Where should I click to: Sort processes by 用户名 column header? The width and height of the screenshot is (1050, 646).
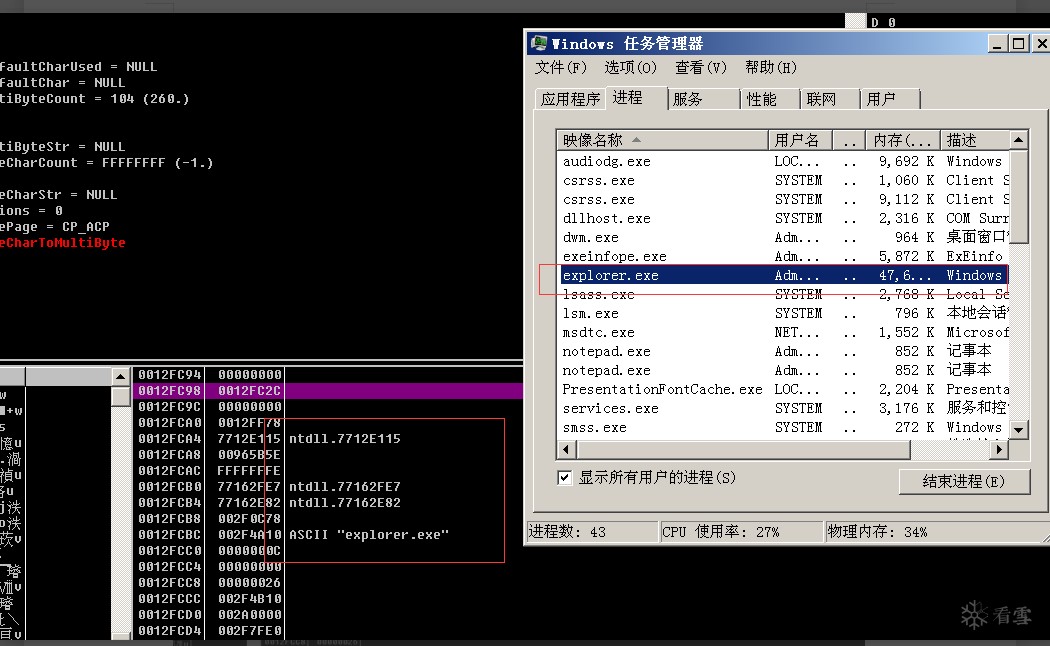click(x=800, y=140)
